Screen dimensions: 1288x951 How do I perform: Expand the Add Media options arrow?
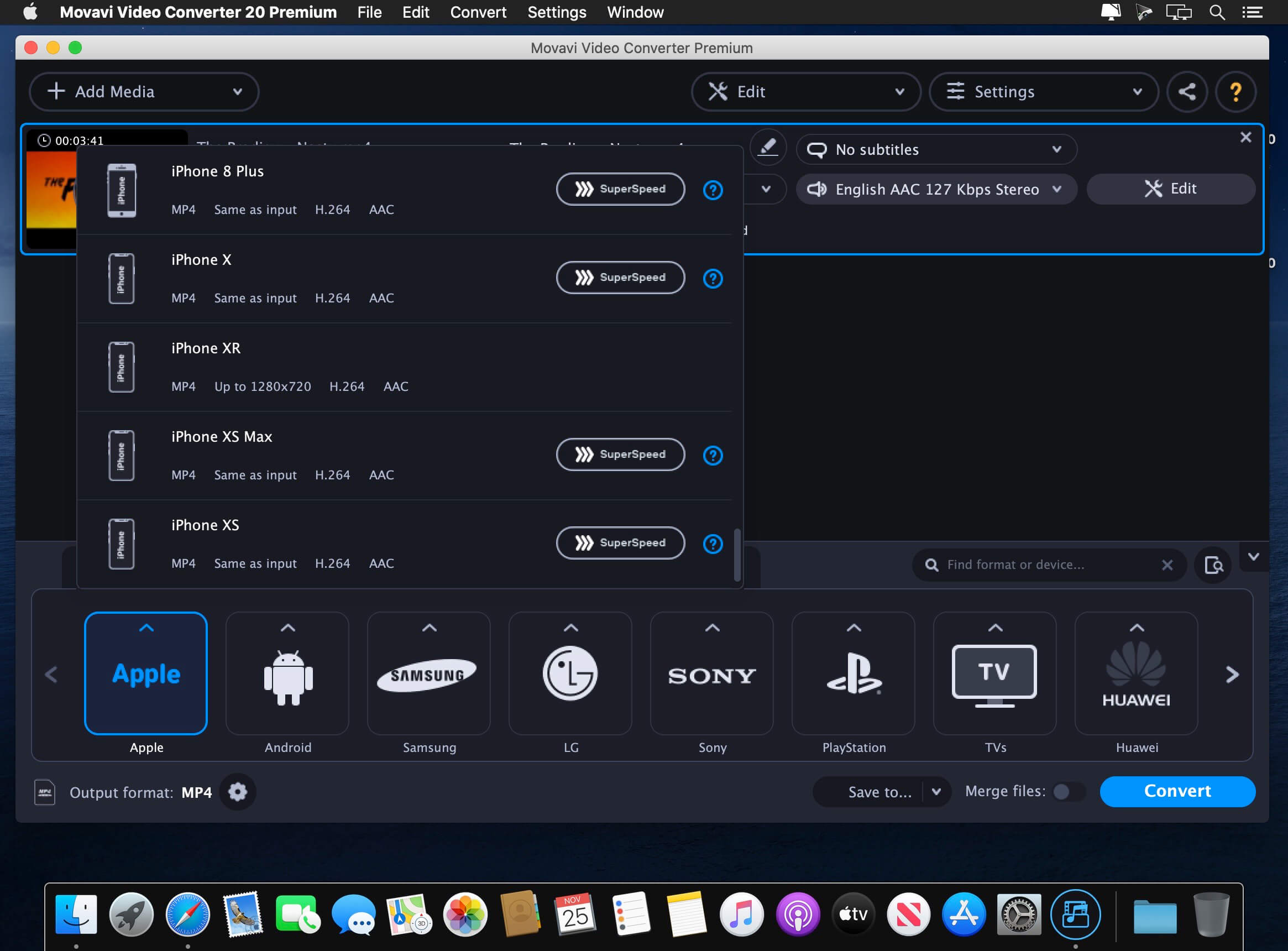tap(238, 92)
